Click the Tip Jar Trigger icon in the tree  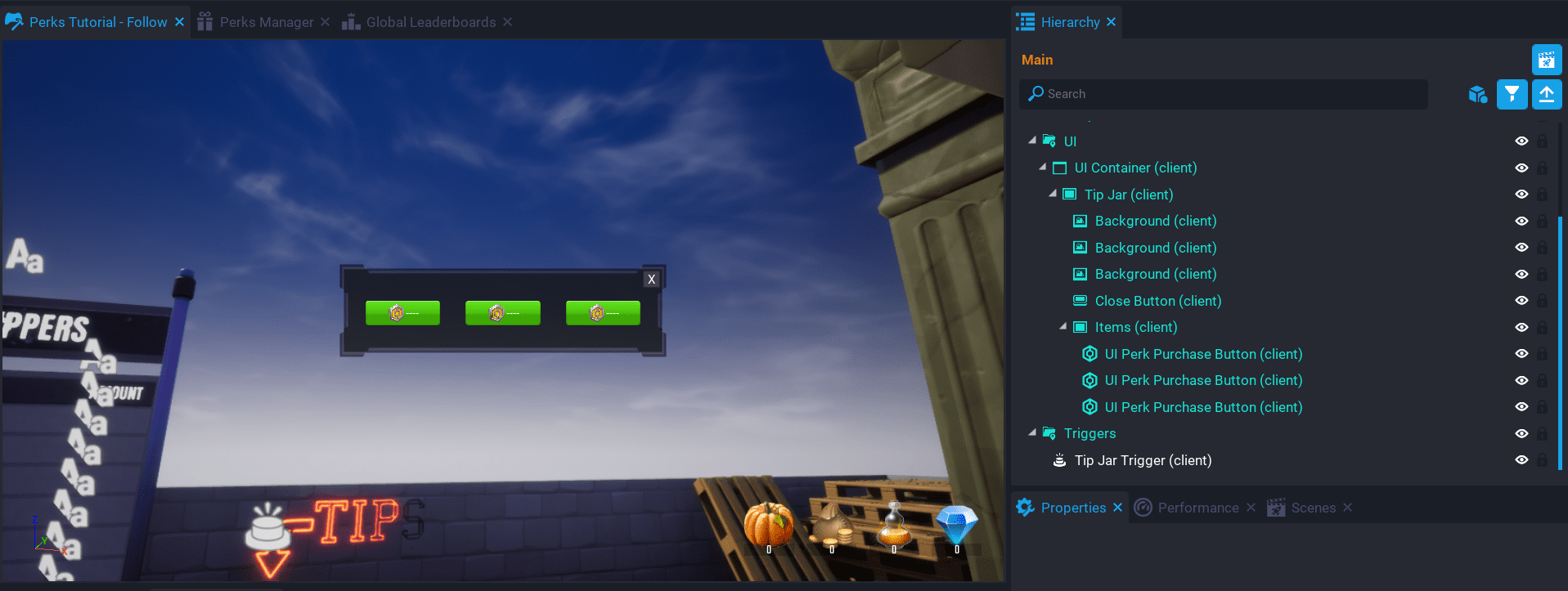tap(1059, 460)
